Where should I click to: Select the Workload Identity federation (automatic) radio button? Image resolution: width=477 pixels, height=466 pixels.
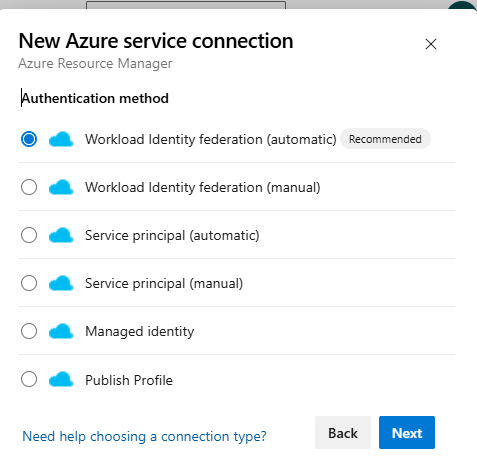tap(29, 139)
